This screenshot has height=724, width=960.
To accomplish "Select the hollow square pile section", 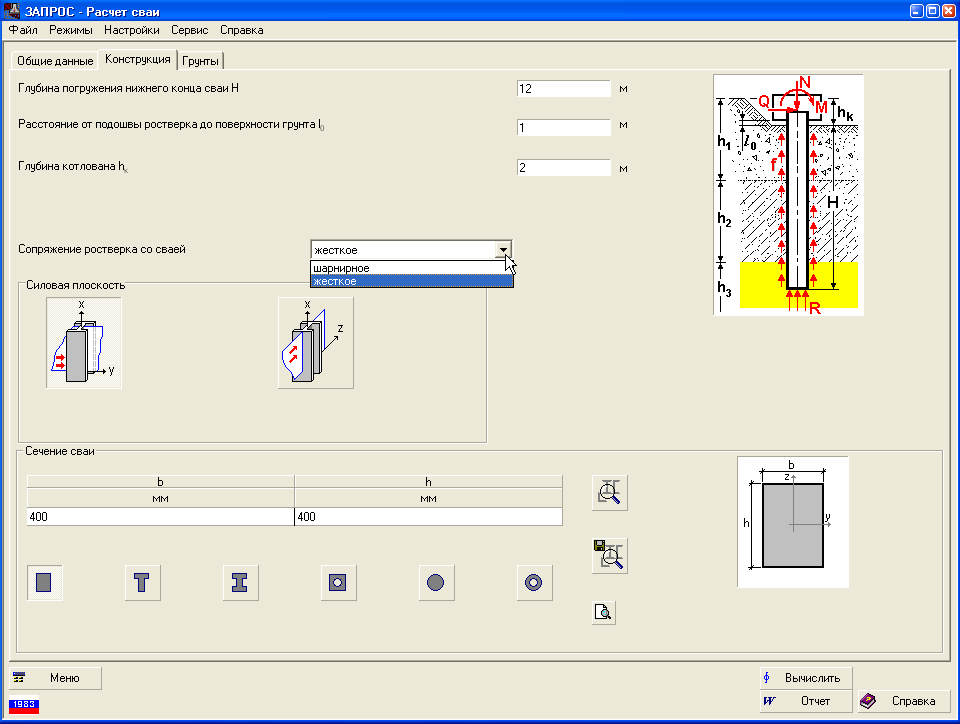I will (338, 583).
